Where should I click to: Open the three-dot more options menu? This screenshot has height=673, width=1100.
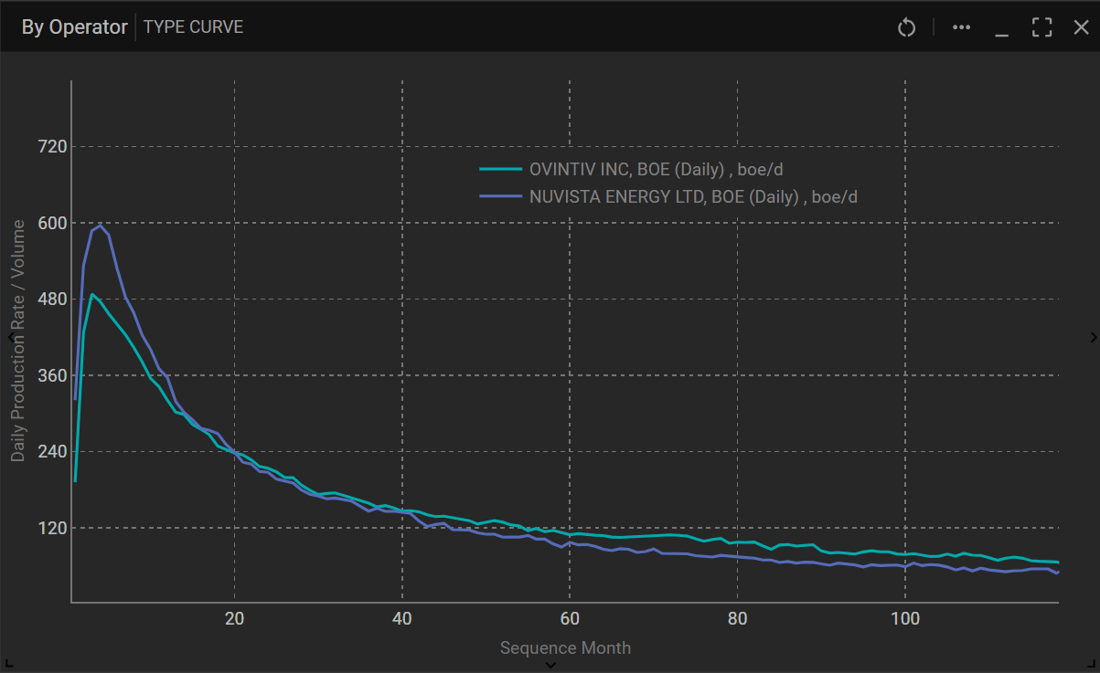coord(961,27)
